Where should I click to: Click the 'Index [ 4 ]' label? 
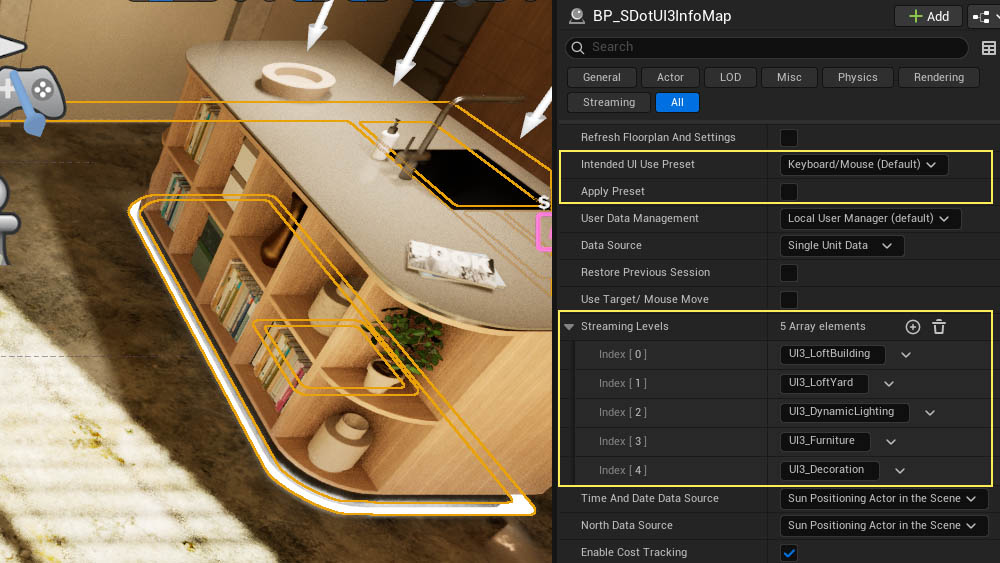(622, 471)
